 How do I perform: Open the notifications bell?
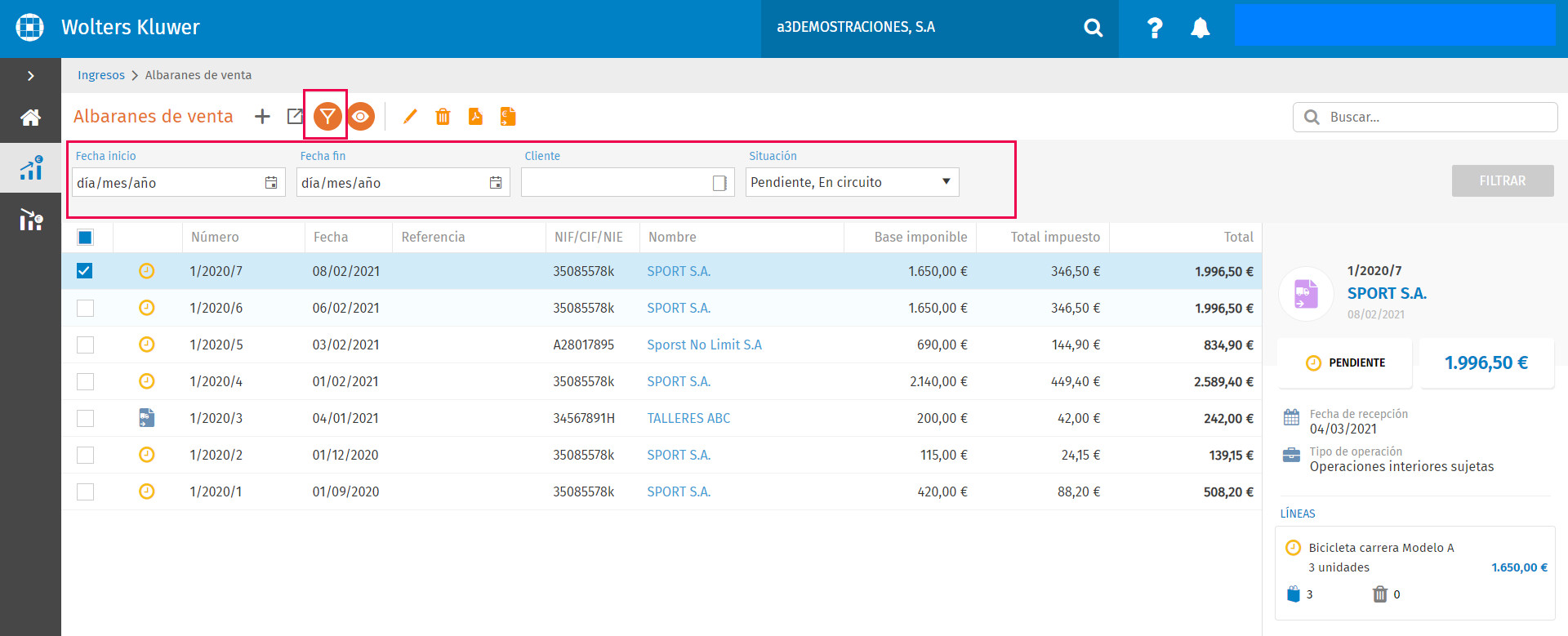point(1200,28)
